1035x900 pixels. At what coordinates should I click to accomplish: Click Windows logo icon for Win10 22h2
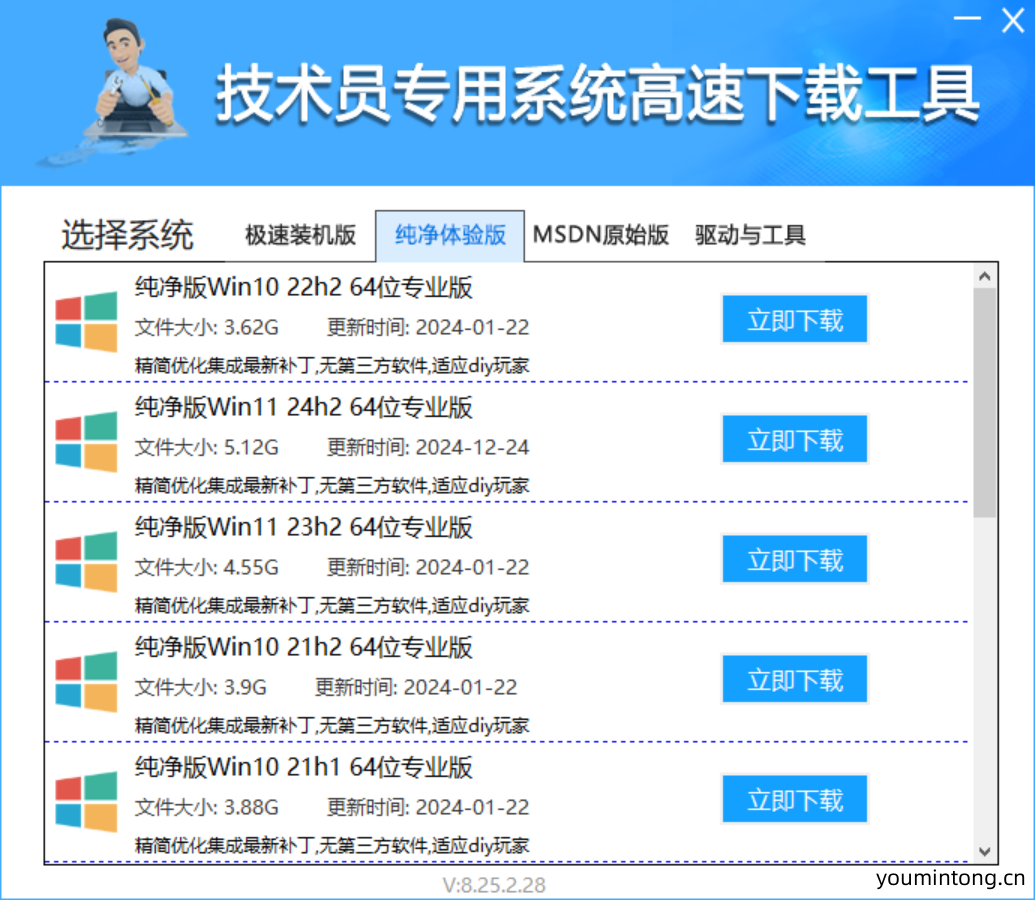click(86, 322)
